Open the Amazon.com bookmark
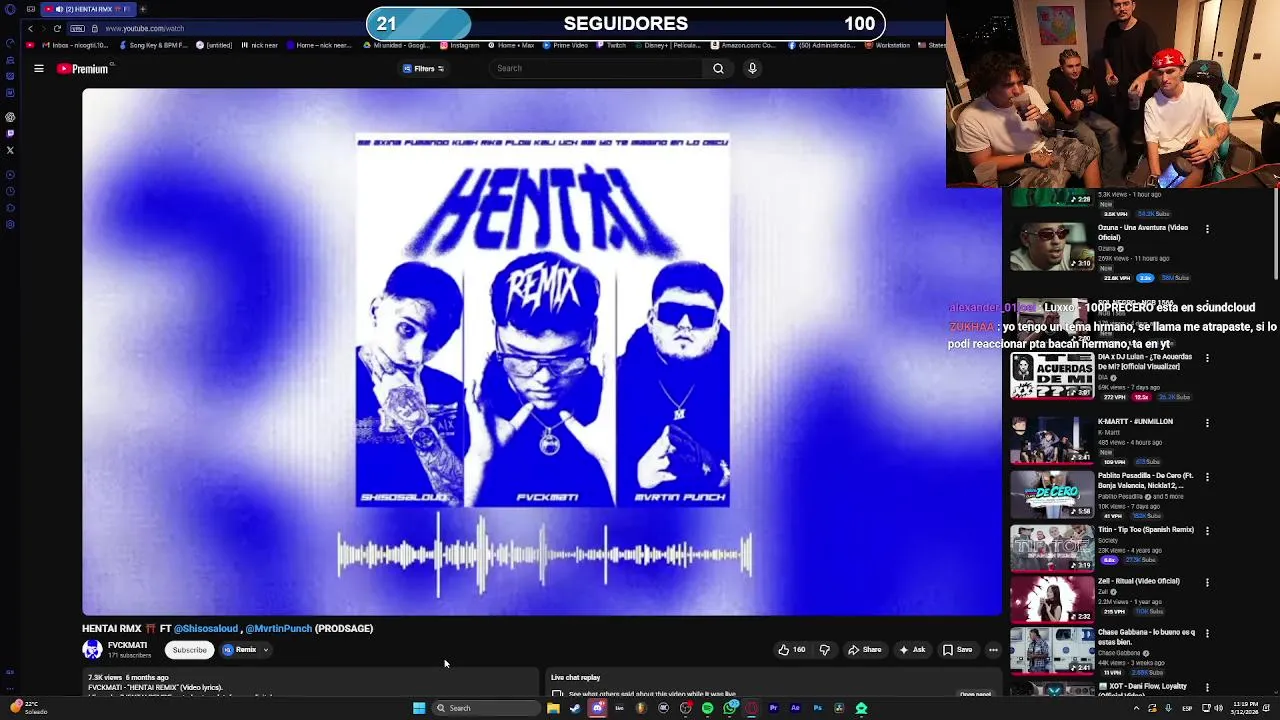The height and width of the screenshot is (720, 1280). (x=743, y=45)
